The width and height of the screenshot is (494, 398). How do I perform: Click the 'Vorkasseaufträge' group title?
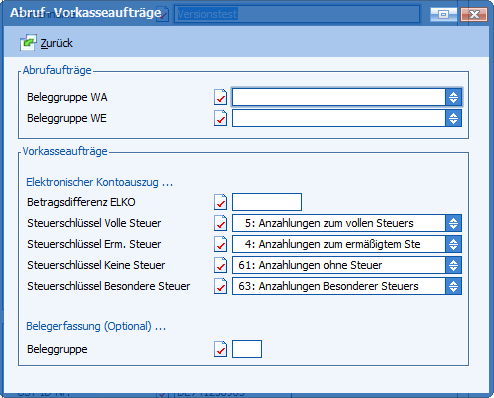[x=65, y=151]
